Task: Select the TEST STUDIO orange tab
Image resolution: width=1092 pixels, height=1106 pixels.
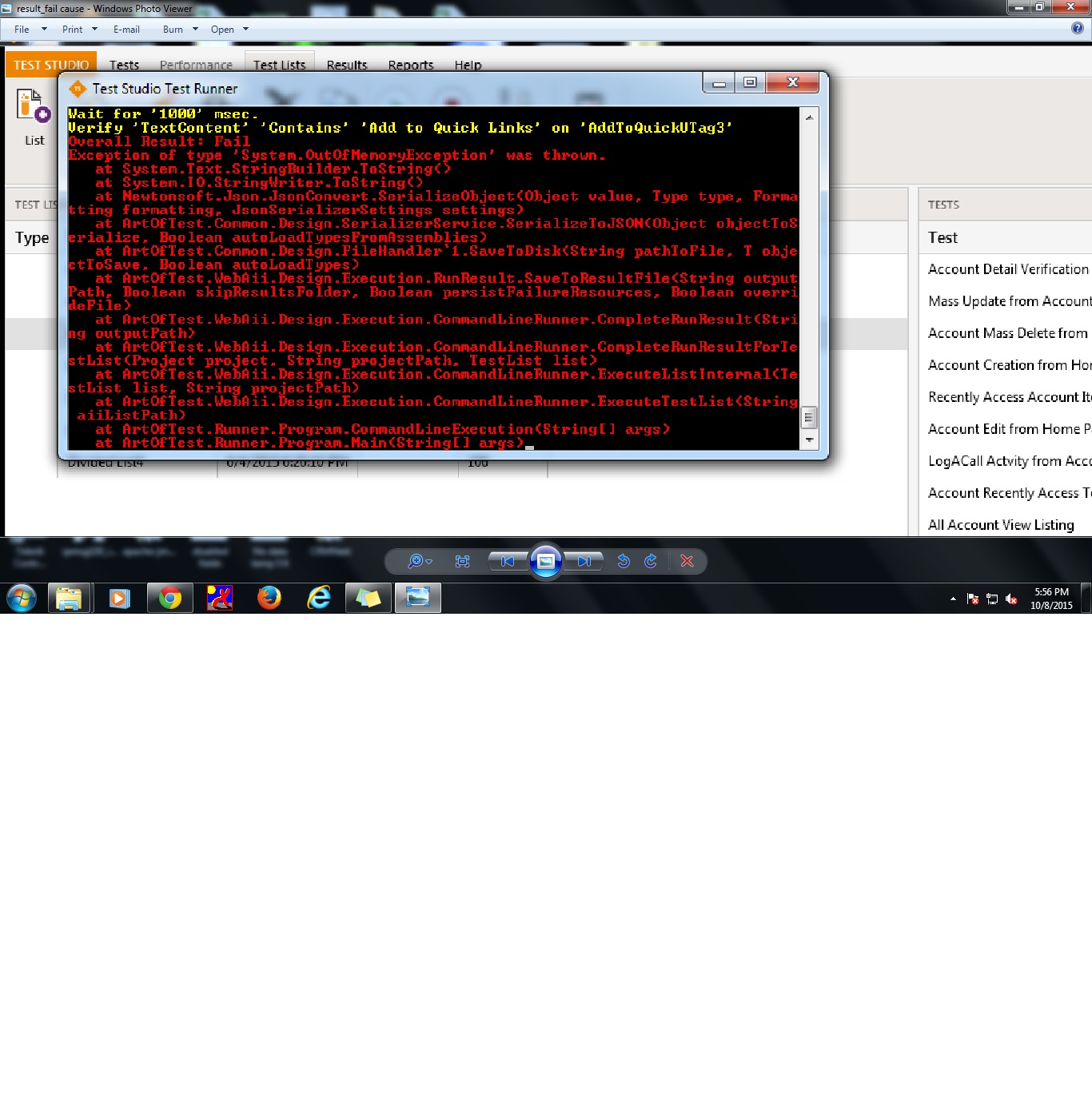Action: click(51, 65)
